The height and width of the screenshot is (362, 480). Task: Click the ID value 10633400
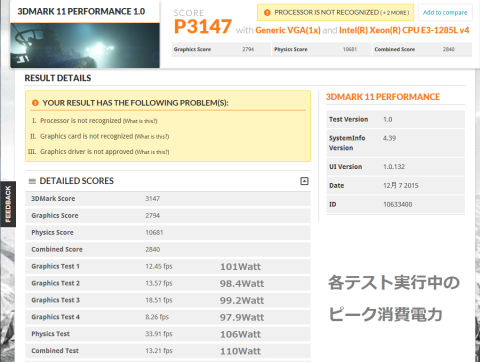tap(398, 205)
